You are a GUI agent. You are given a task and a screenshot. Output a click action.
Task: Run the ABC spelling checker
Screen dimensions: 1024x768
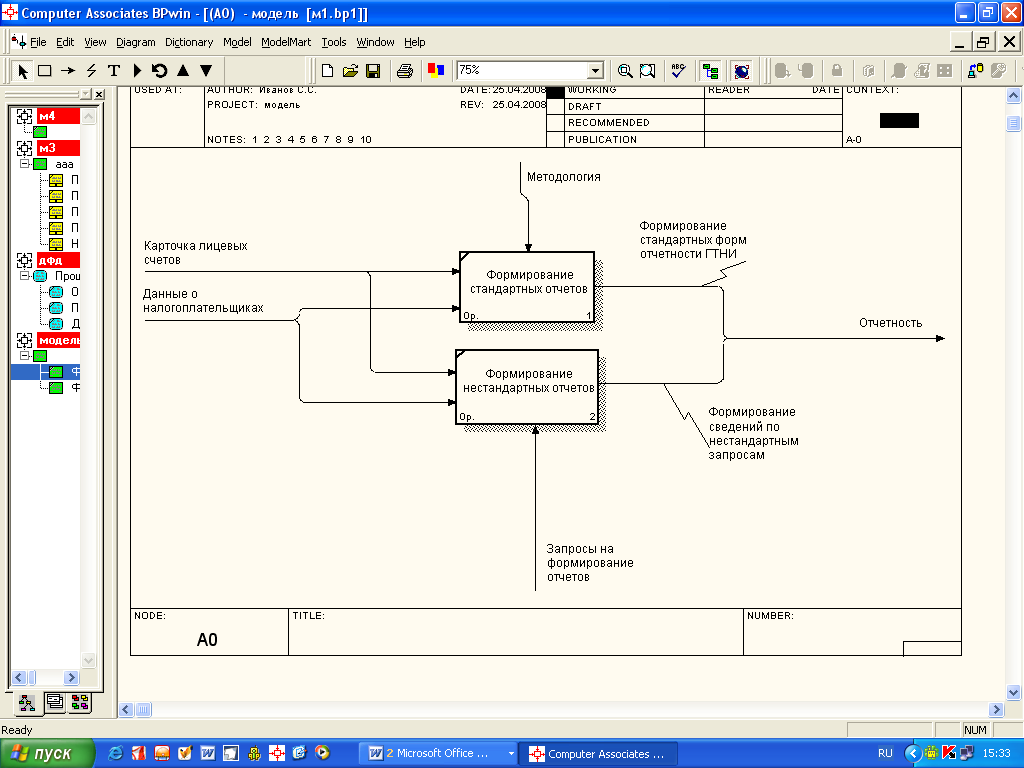679,71
